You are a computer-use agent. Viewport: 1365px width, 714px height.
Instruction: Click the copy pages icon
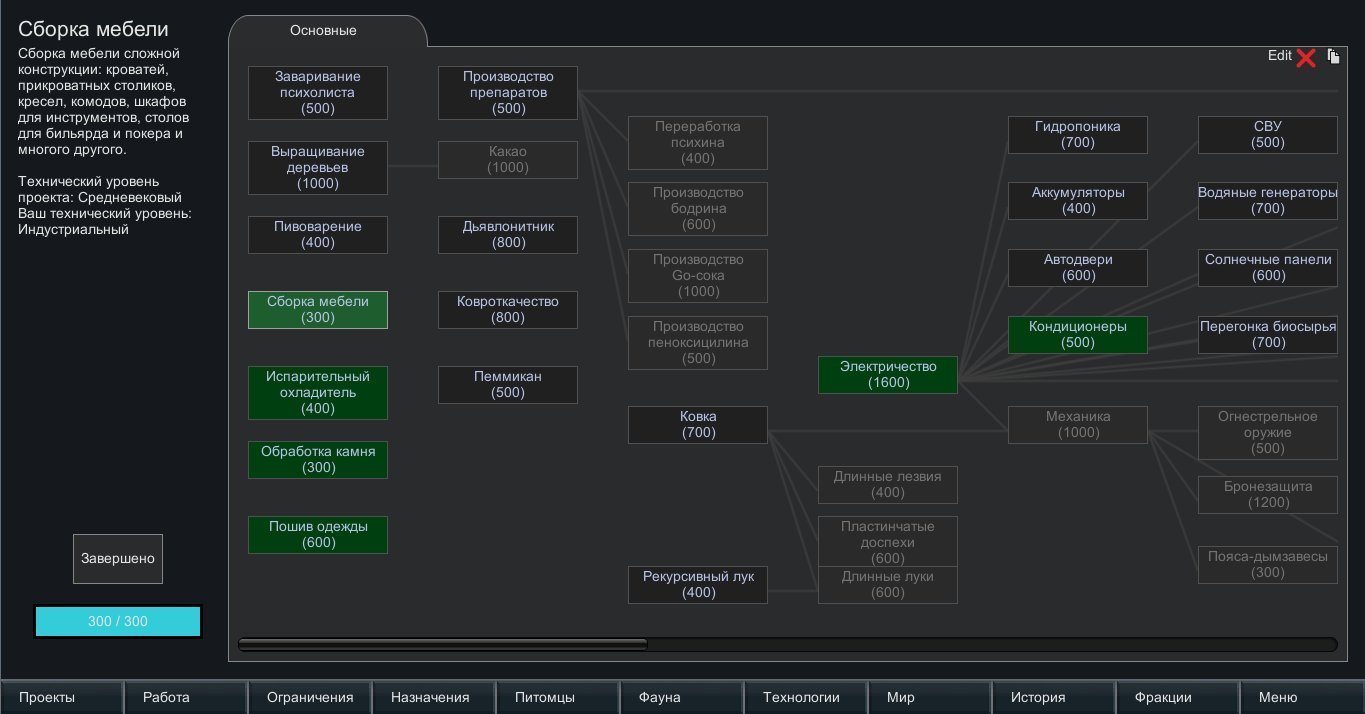1333,57
